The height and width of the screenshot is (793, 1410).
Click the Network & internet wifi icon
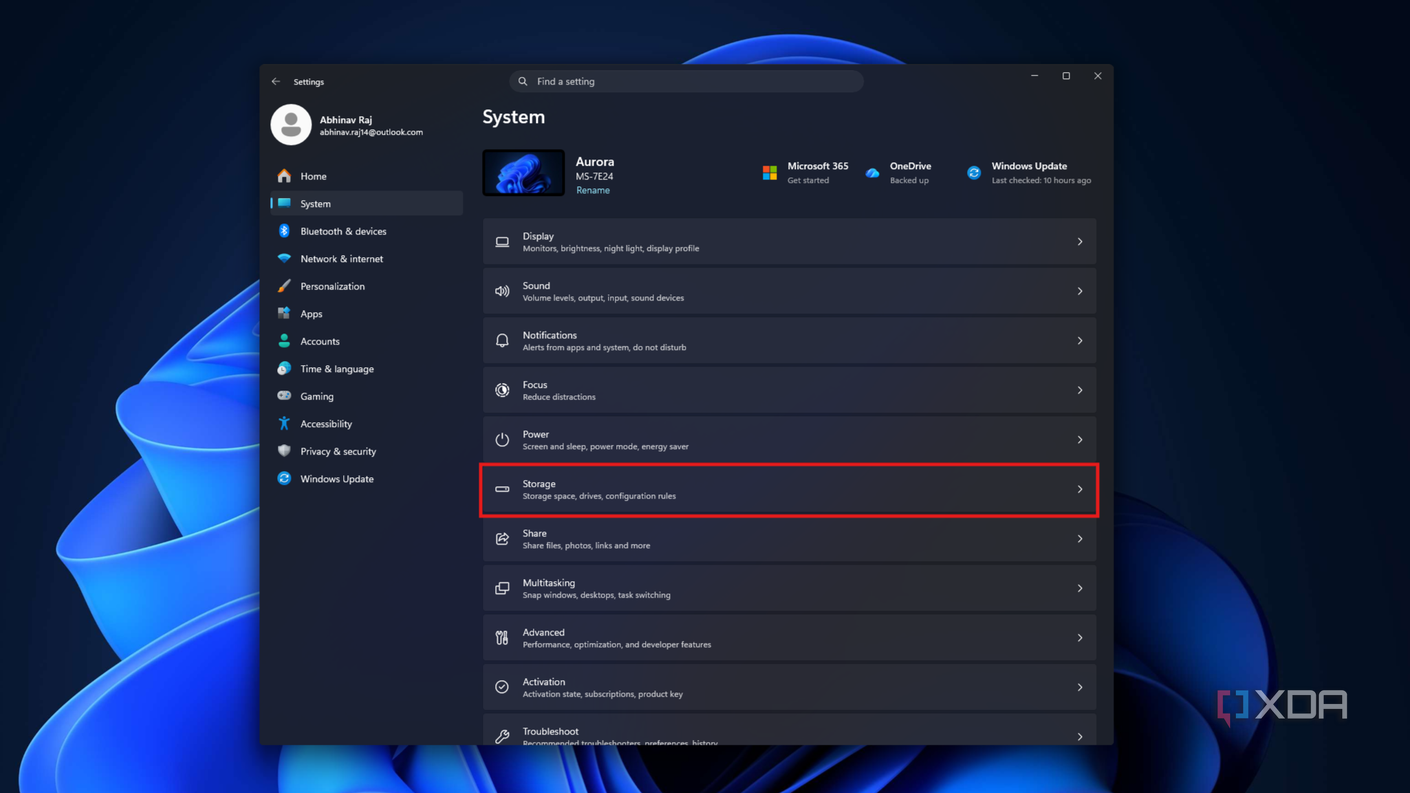pyautogui.click(x=284, y=258)
